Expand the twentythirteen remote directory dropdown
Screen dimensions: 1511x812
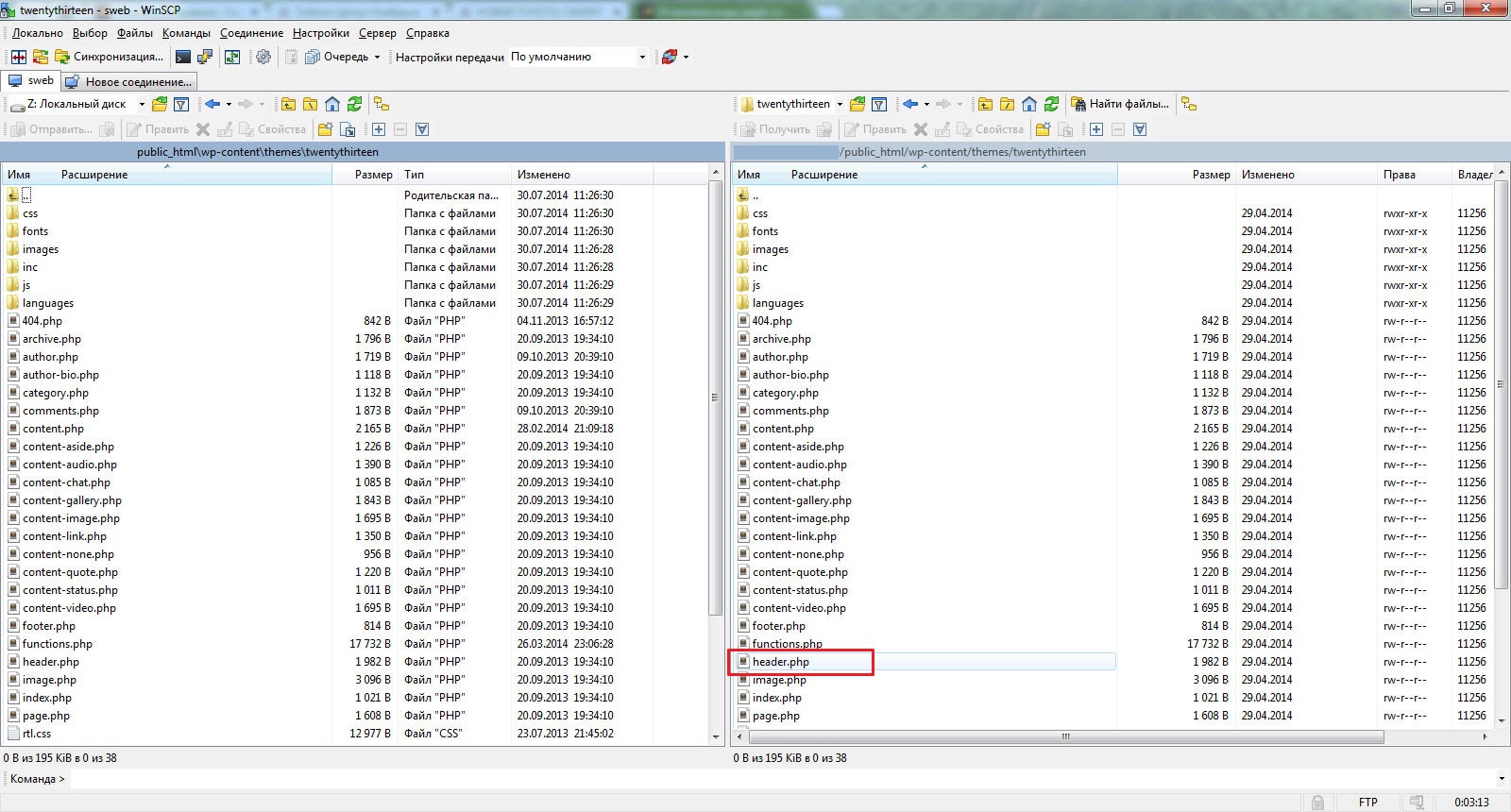point(839,104)
